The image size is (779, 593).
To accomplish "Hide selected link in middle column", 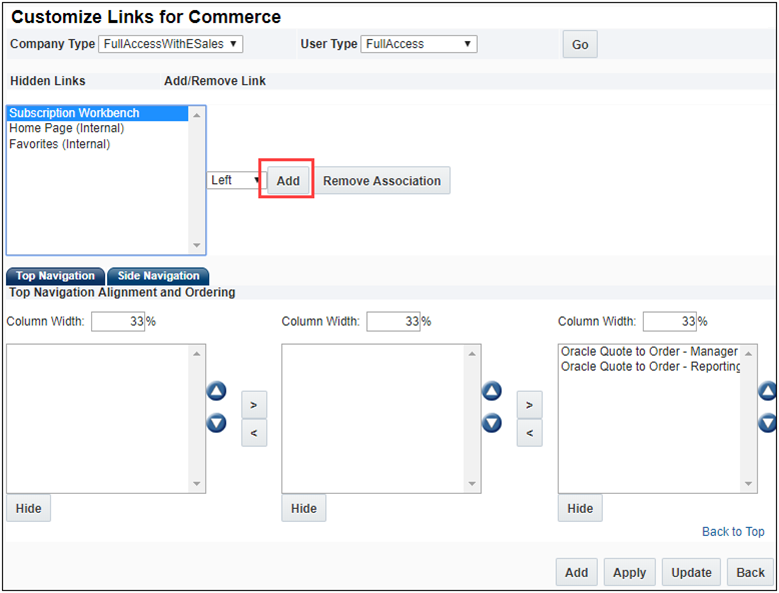I will click(x=304, y=509).
